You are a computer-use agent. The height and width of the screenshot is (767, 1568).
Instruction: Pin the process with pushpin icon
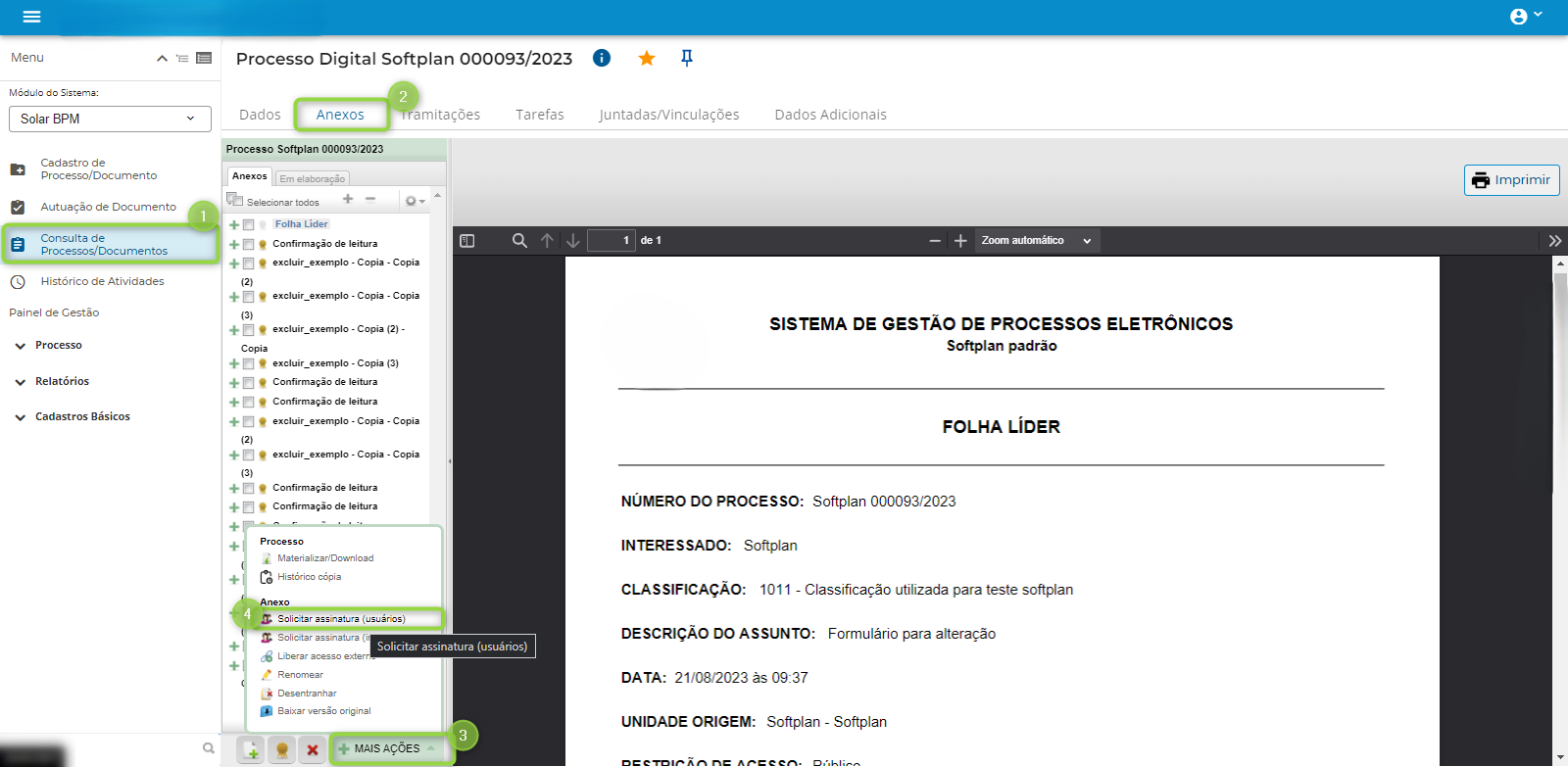687,58
